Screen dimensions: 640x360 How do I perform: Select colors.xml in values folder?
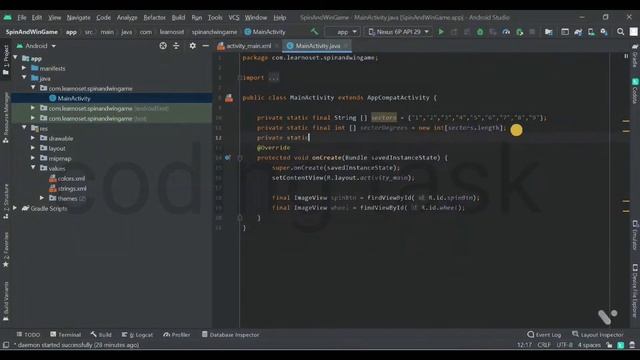(x=67, y=178)
